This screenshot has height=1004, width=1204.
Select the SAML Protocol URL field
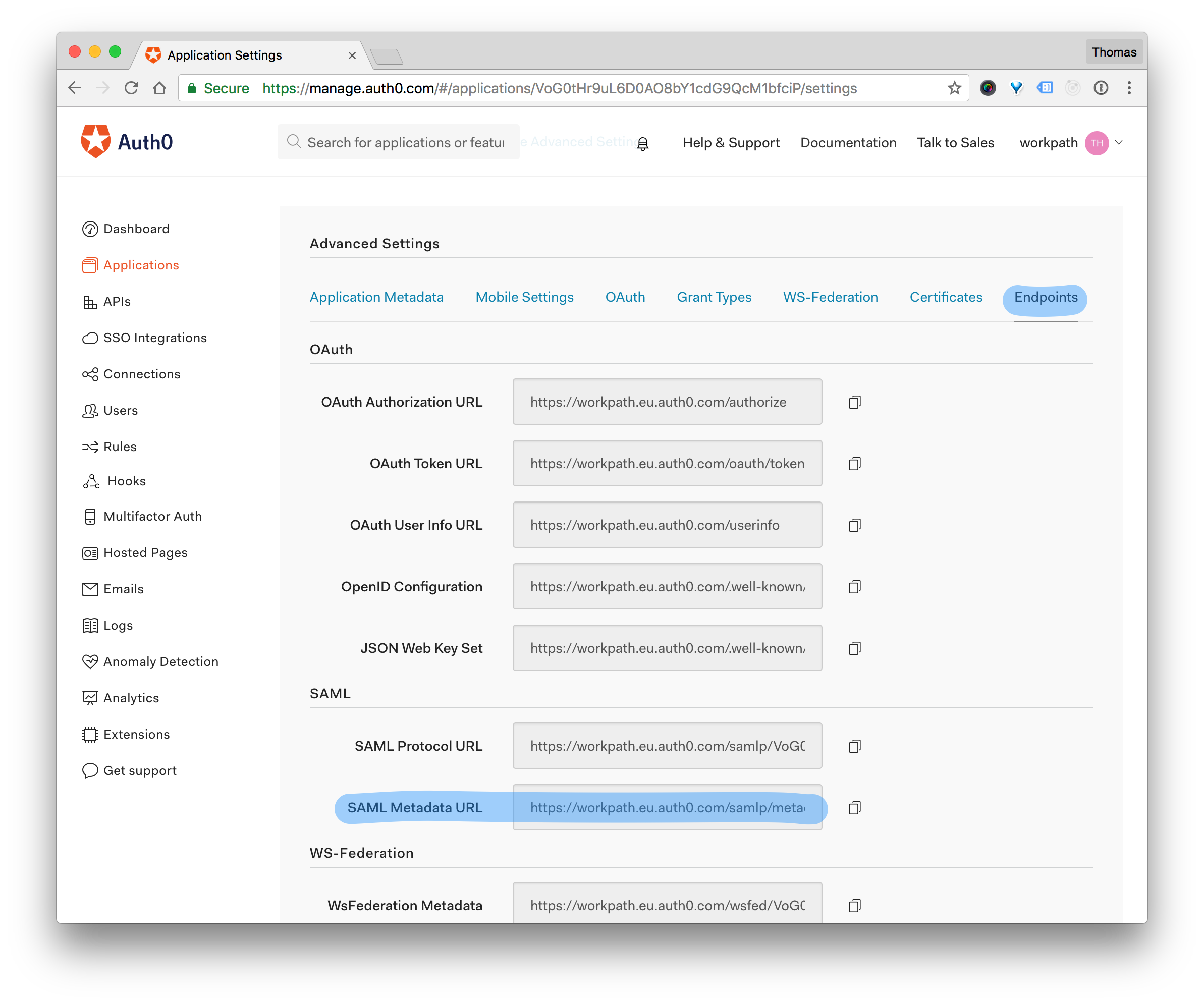click(668, 746)
